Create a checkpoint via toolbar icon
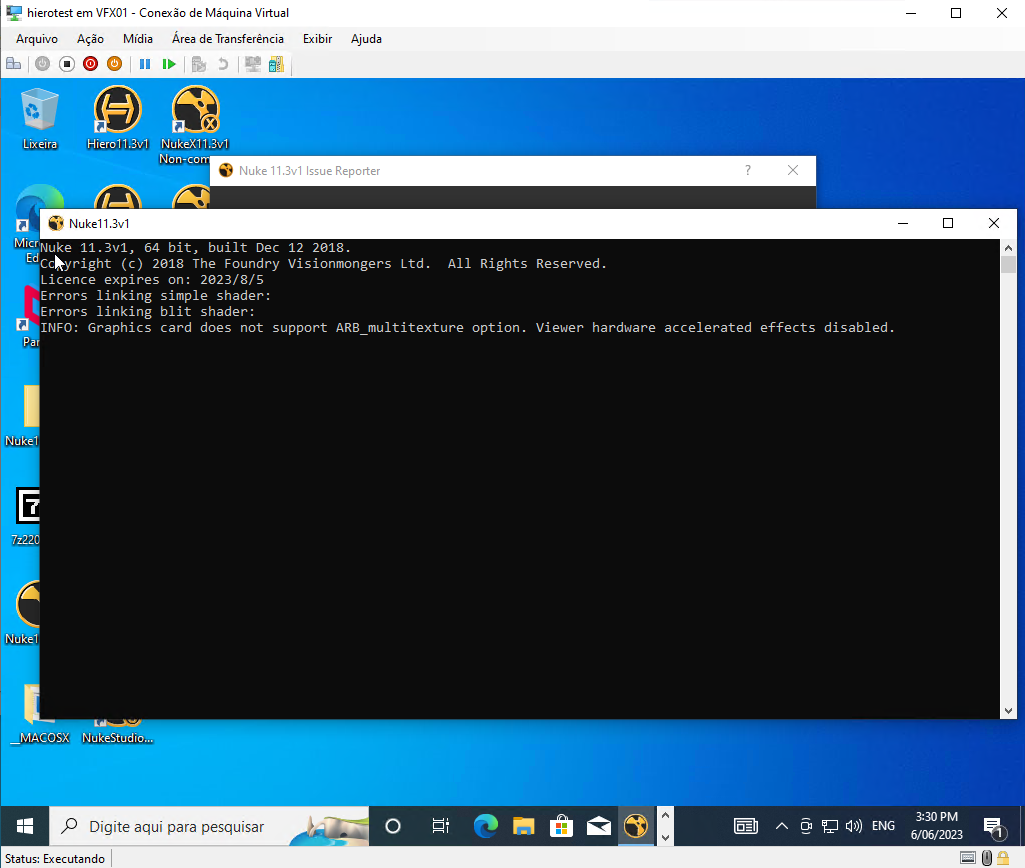This screenshot has width=1025, height=868. [x=199, y=64]
